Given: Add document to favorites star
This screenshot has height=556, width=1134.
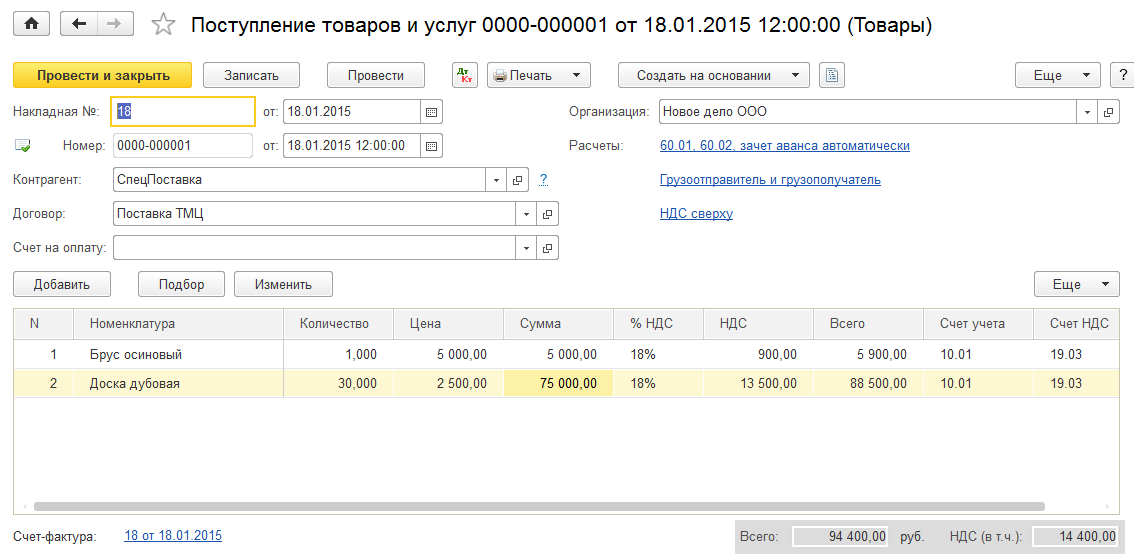Looking at the screenshot, I should (163, 25).
